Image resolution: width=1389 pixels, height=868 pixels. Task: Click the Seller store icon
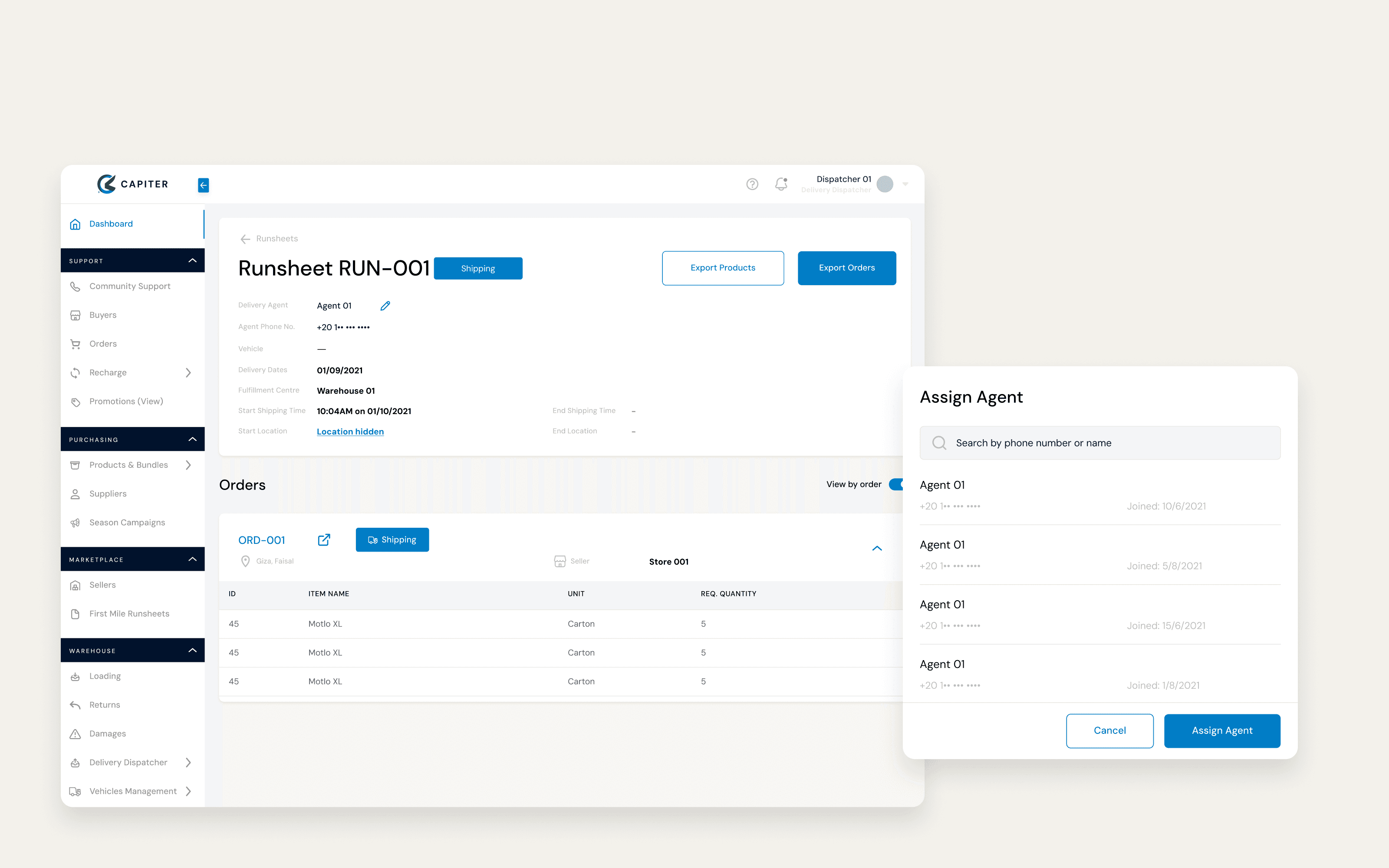(x=560, y=561)
